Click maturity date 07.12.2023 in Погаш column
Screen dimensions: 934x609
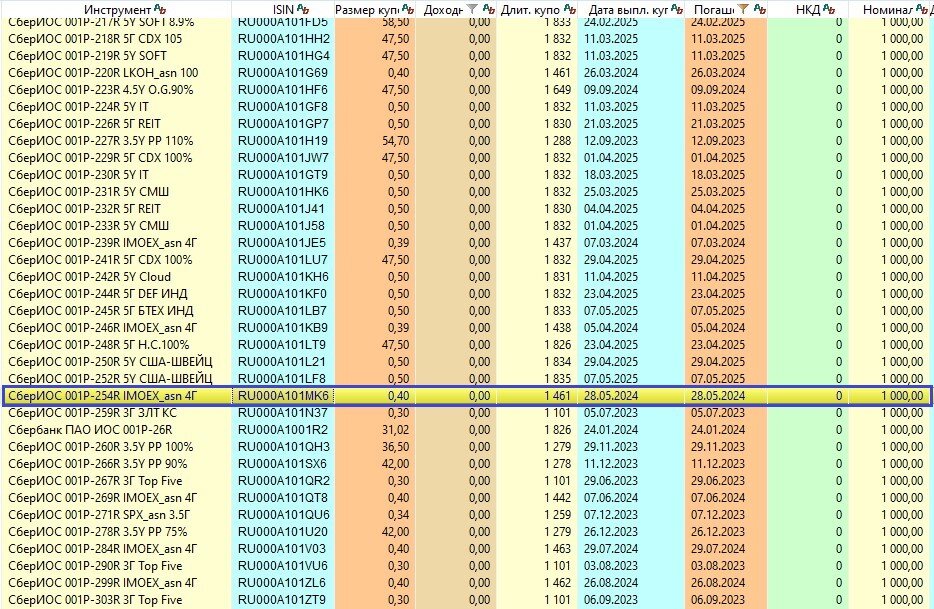point(718,514)
